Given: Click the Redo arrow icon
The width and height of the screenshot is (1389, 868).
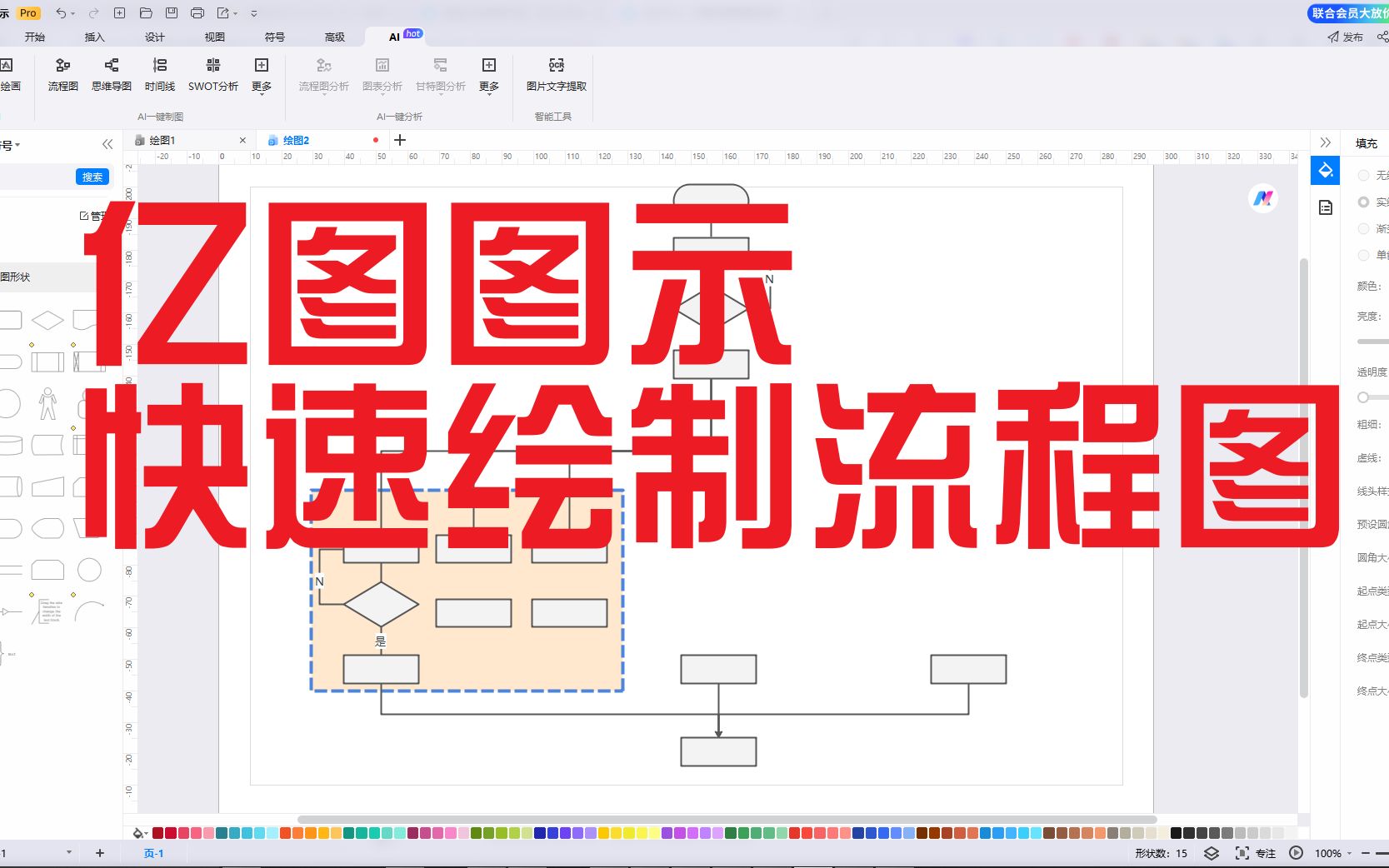Looking at the screenshot, I should (x=93, y=13).
